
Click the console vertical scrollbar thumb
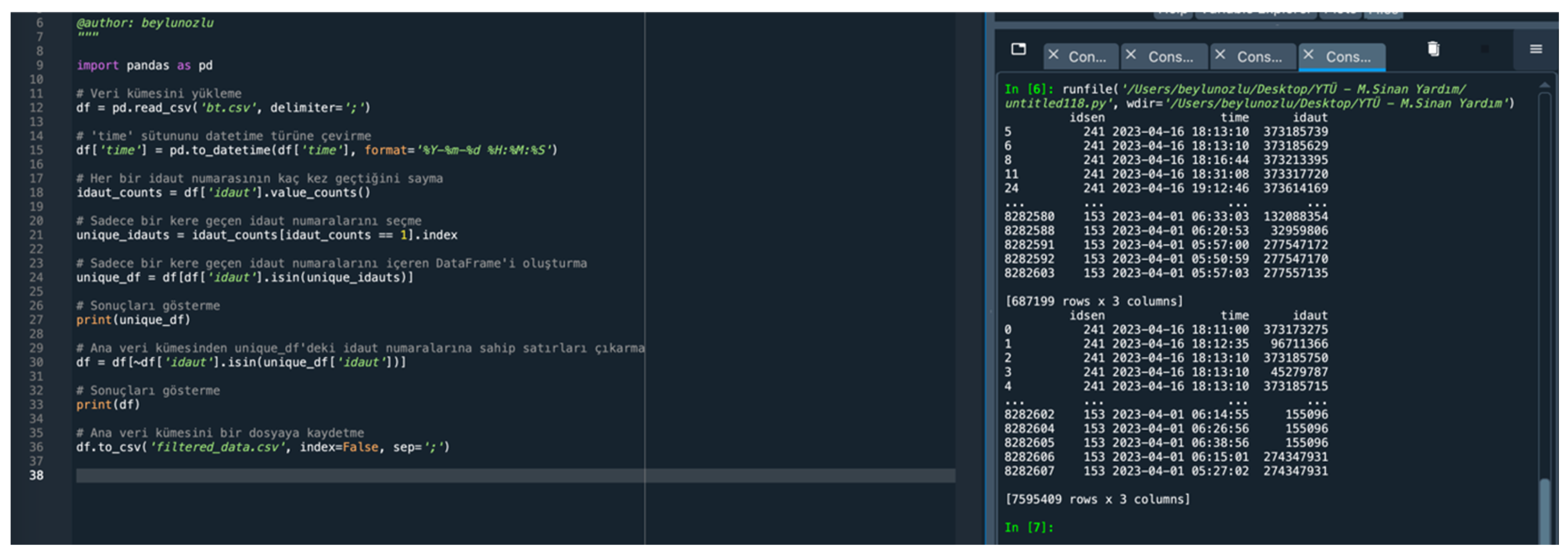[1544, 510]
